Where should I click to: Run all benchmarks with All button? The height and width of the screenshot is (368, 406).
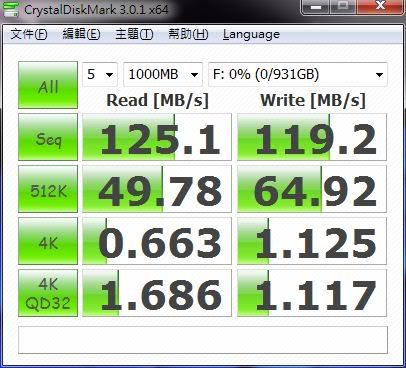(48, 85)
